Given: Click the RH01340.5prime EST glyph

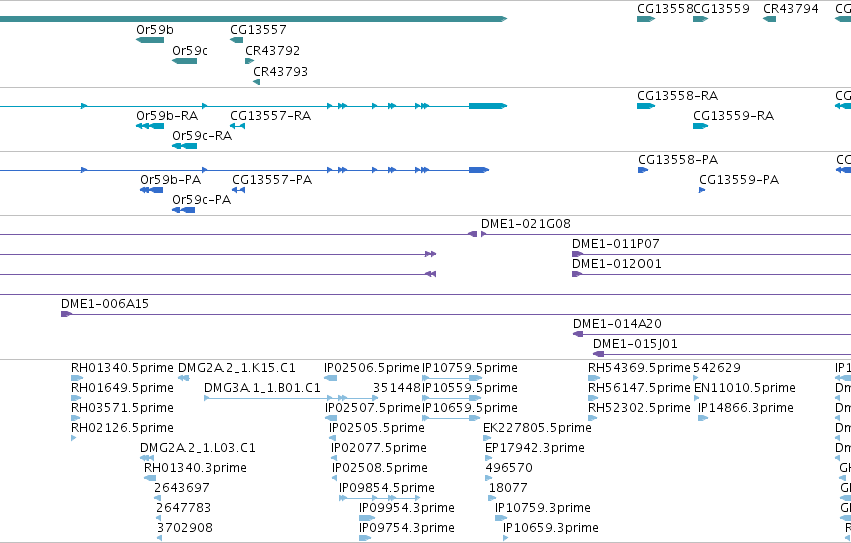Looking at the screenshot, I should (x=77, y=378).
